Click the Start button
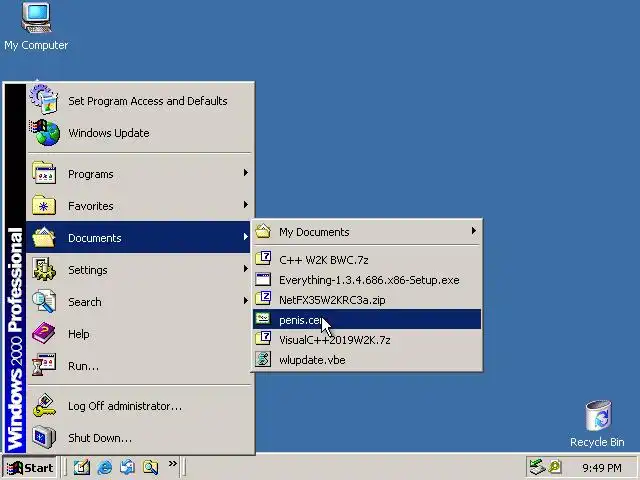The height and width of the screenshot is (480, 640). 29,467
